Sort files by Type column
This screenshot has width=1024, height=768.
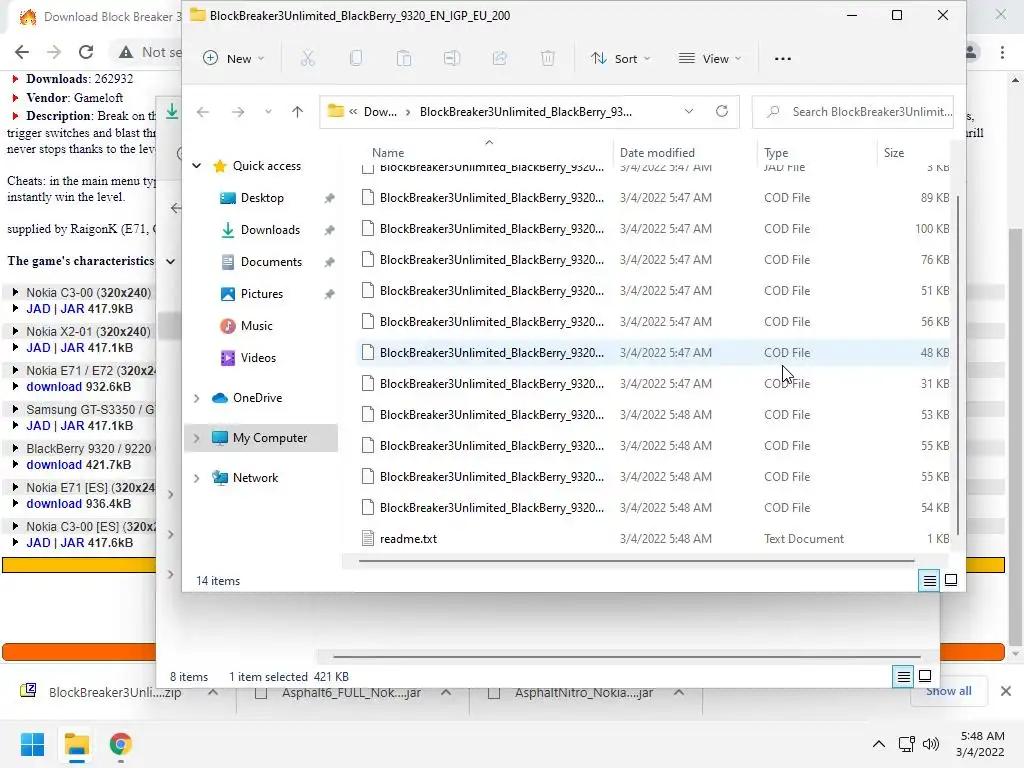(776, 152)
